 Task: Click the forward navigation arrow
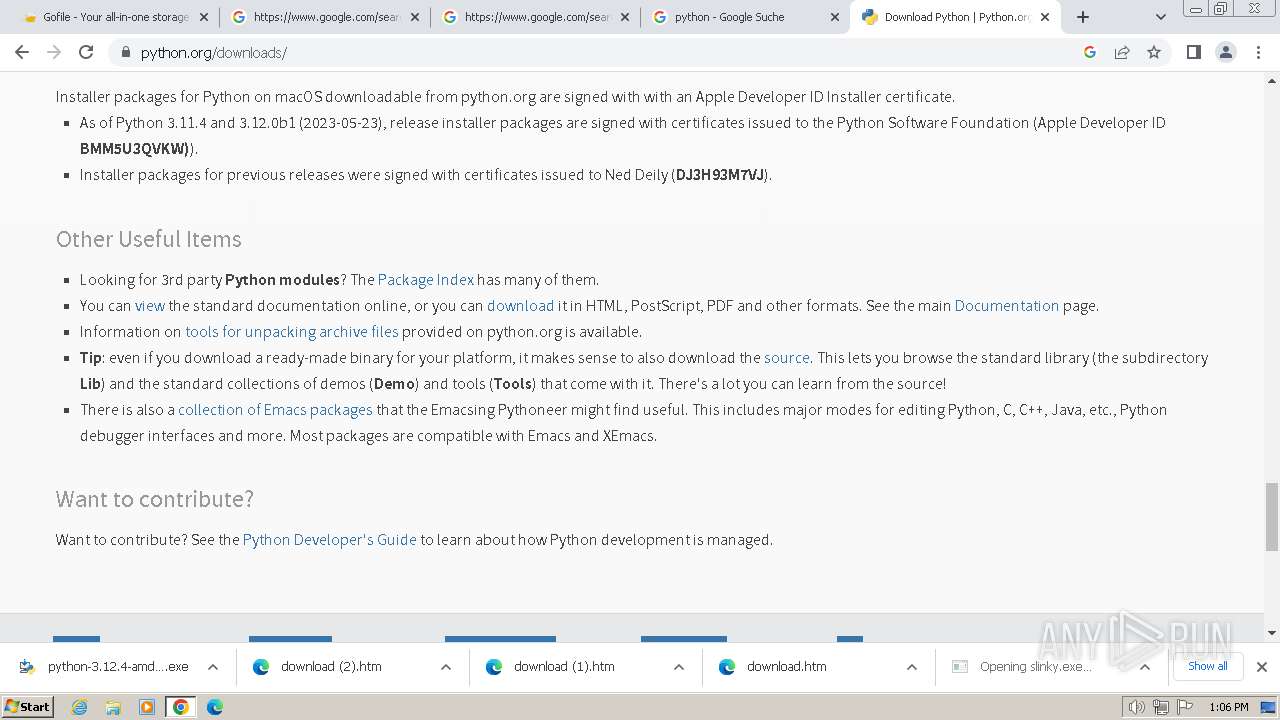click(54, 52)
